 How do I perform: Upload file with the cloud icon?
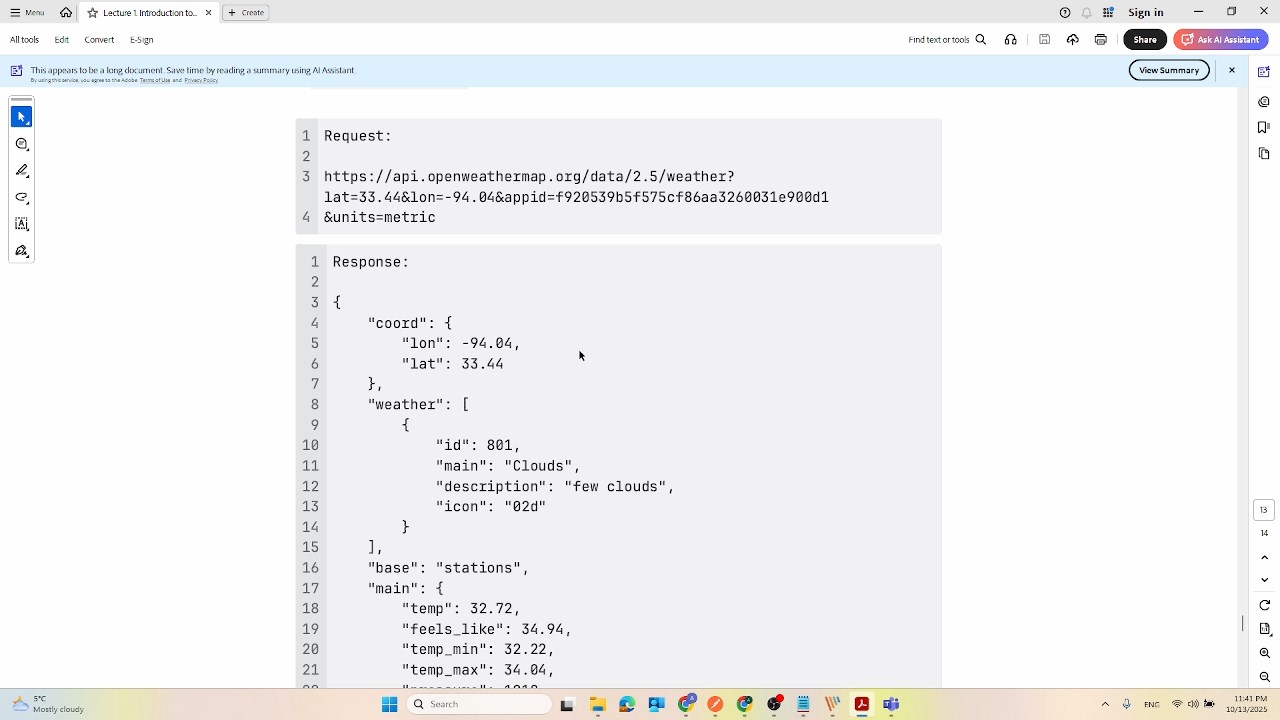(1072, 40)
